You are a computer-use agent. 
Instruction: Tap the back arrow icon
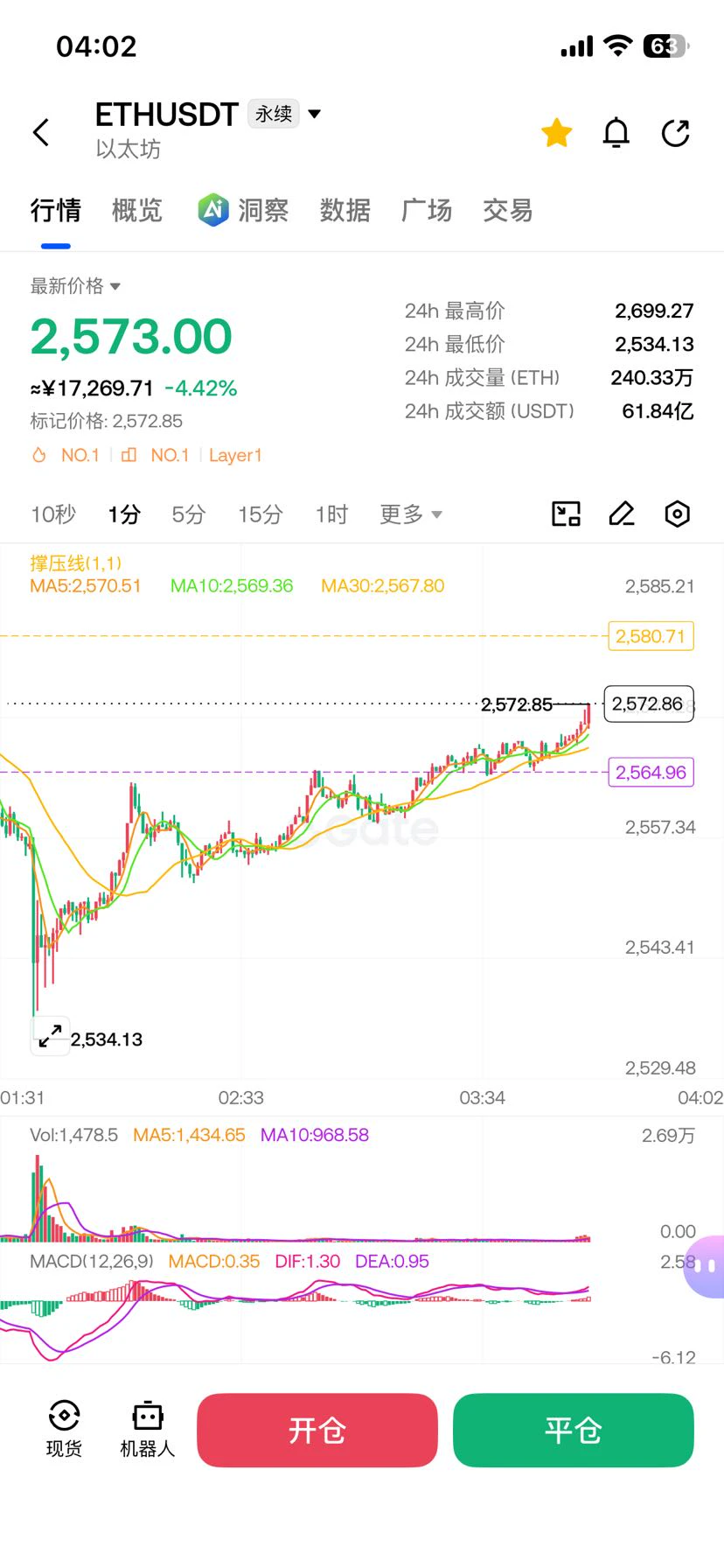pos(41,133)
